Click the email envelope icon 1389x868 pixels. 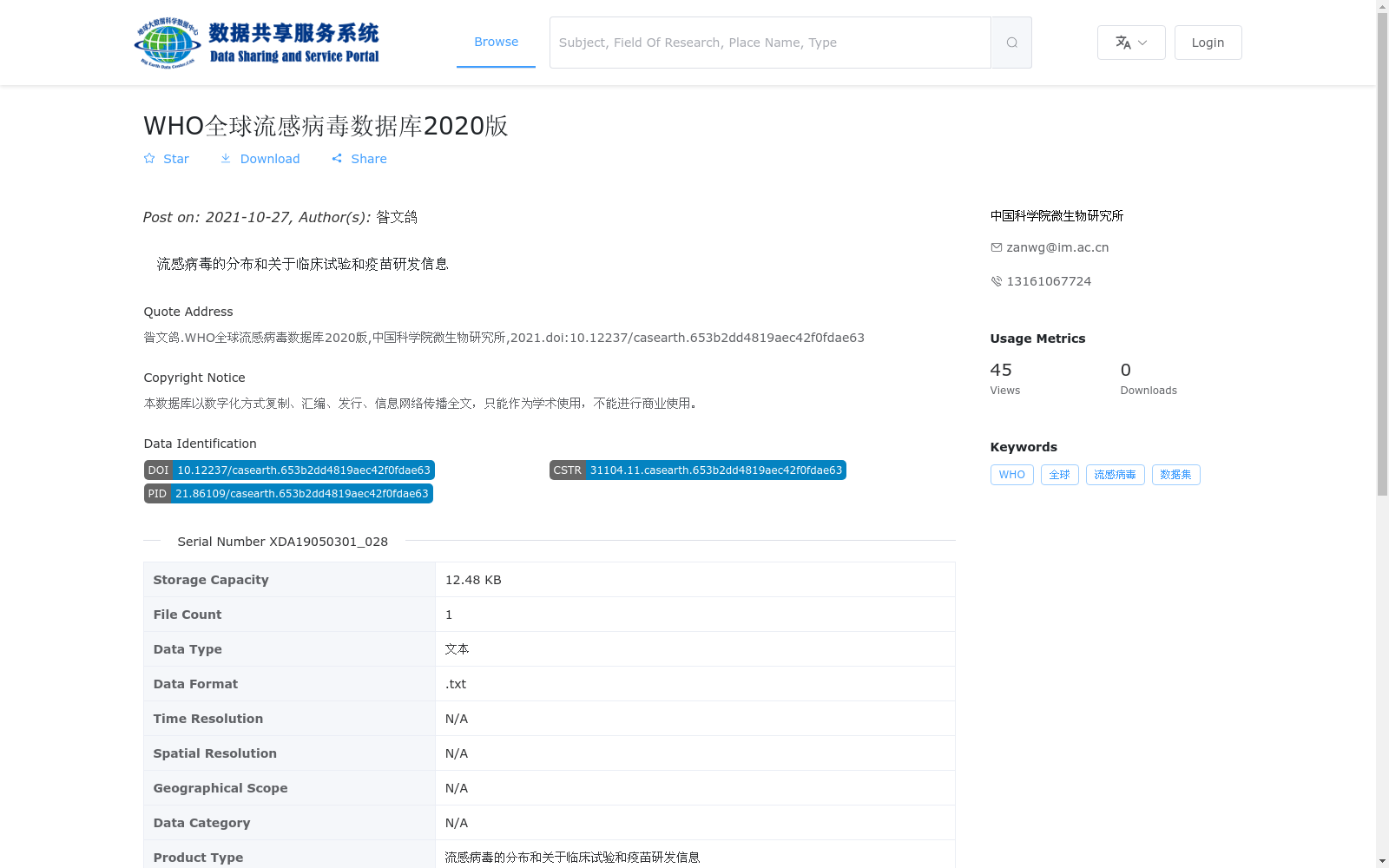[996, 247]
